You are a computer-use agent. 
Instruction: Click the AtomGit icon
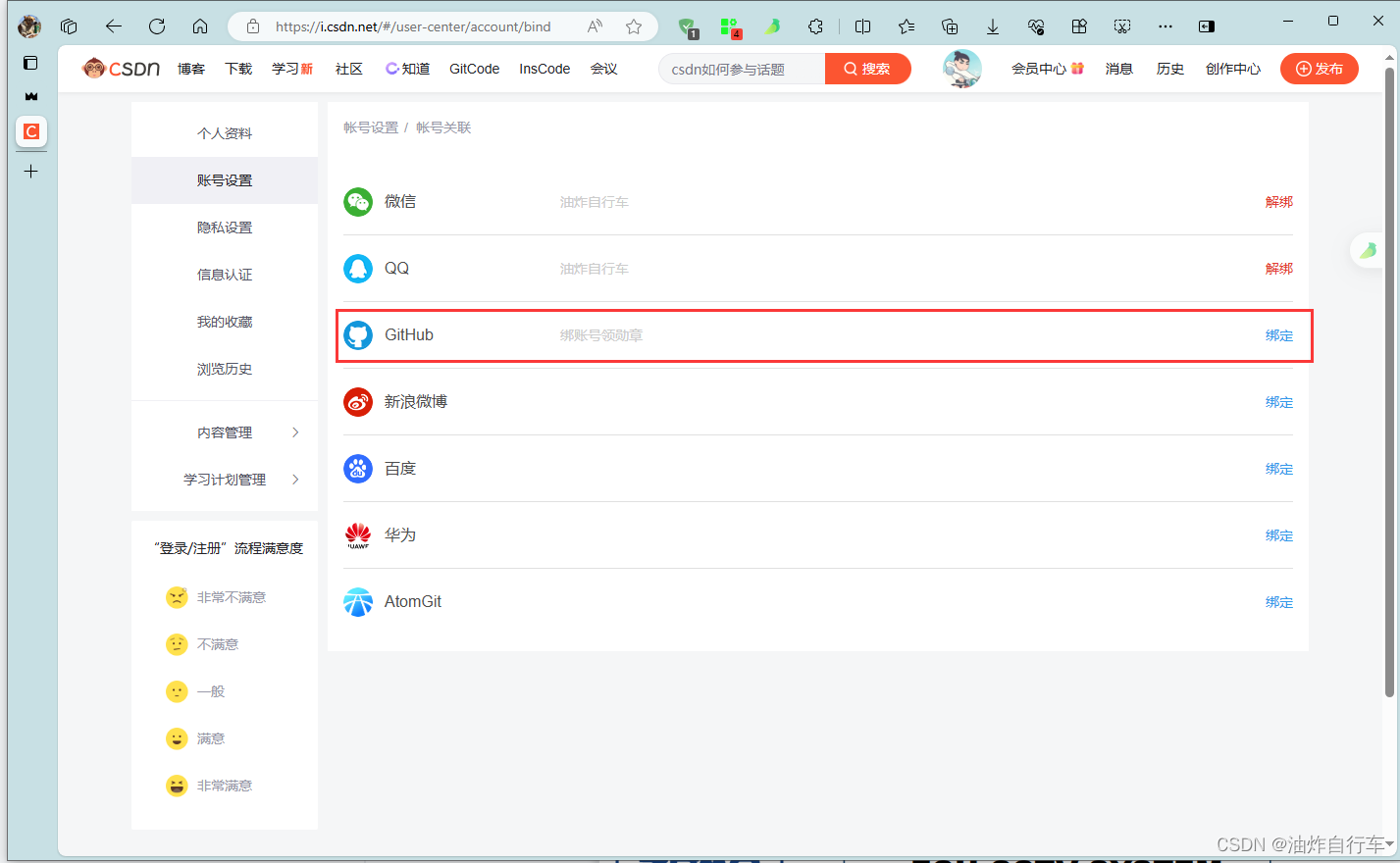[x=358, y=601]
